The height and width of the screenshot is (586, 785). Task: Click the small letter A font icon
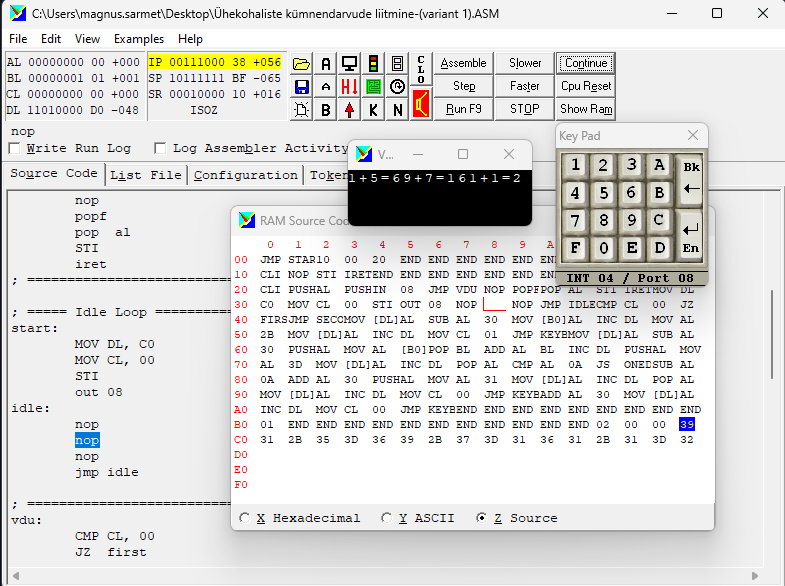(x=325, y=87)
